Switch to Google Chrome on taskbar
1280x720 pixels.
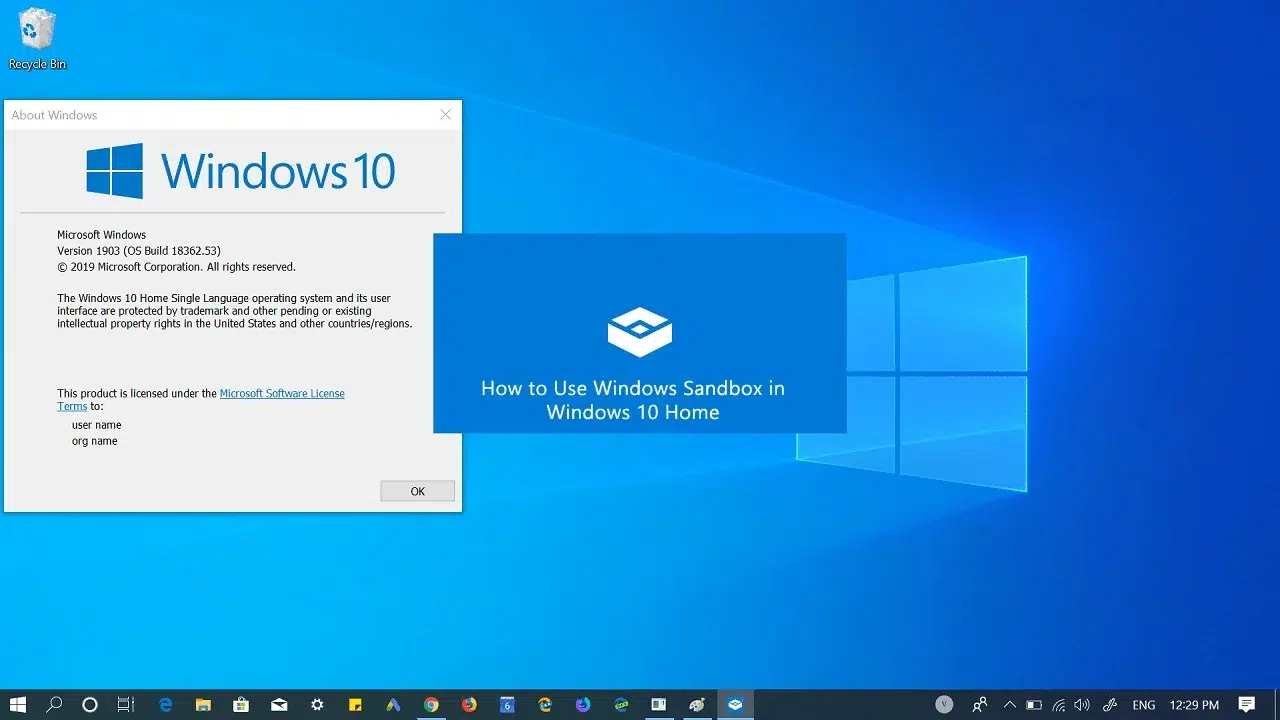[x=431, y=704]
